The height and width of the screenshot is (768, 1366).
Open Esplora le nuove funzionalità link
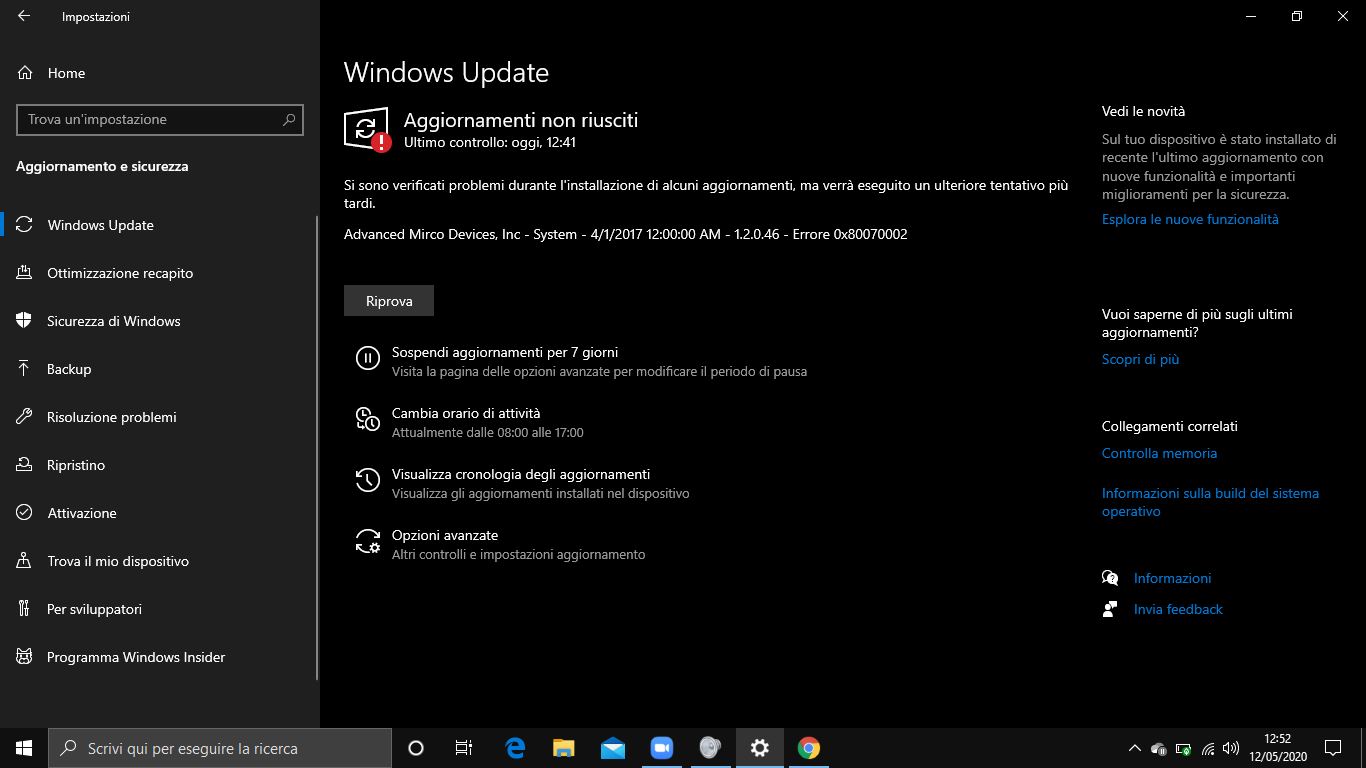tap(1190, 219)
